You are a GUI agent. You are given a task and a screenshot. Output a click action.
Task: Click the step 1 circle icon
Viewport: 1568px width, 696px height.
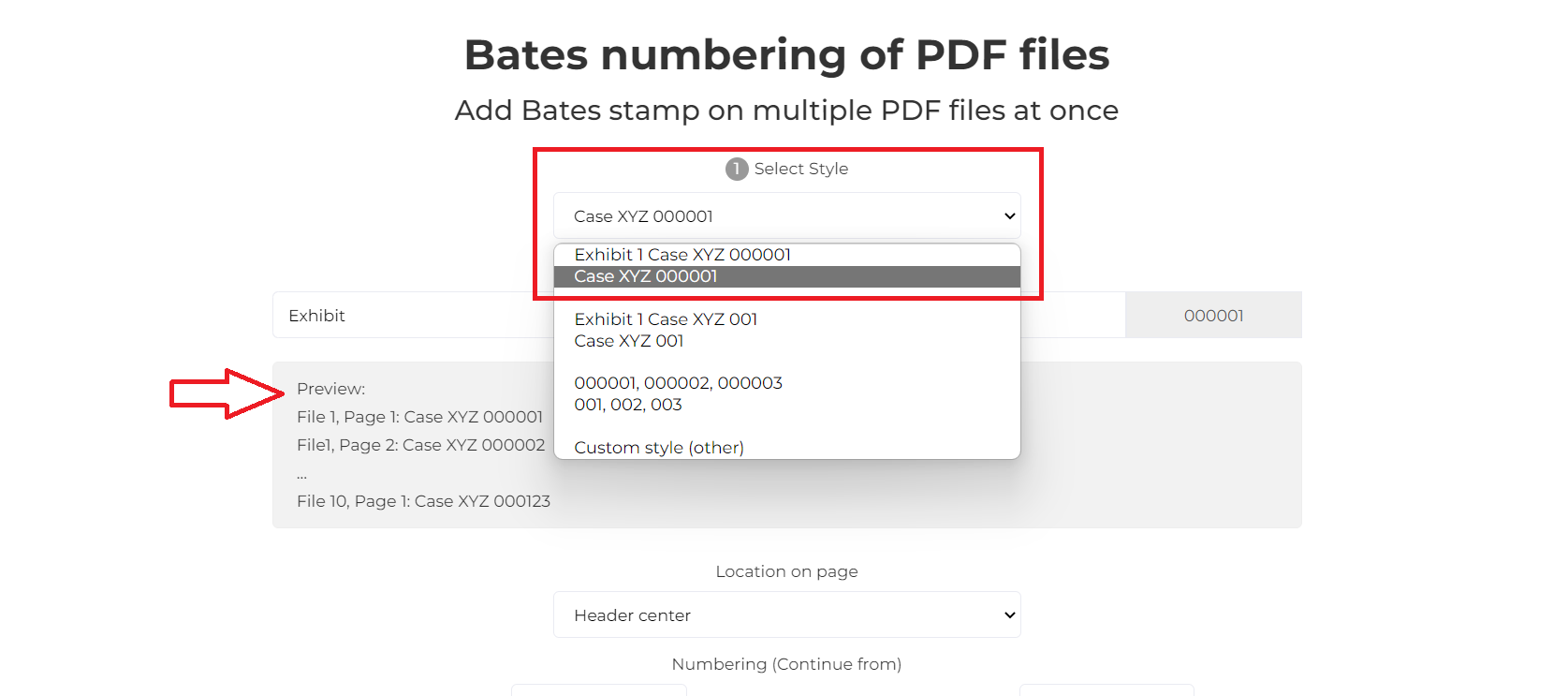(x=736, y=169)
